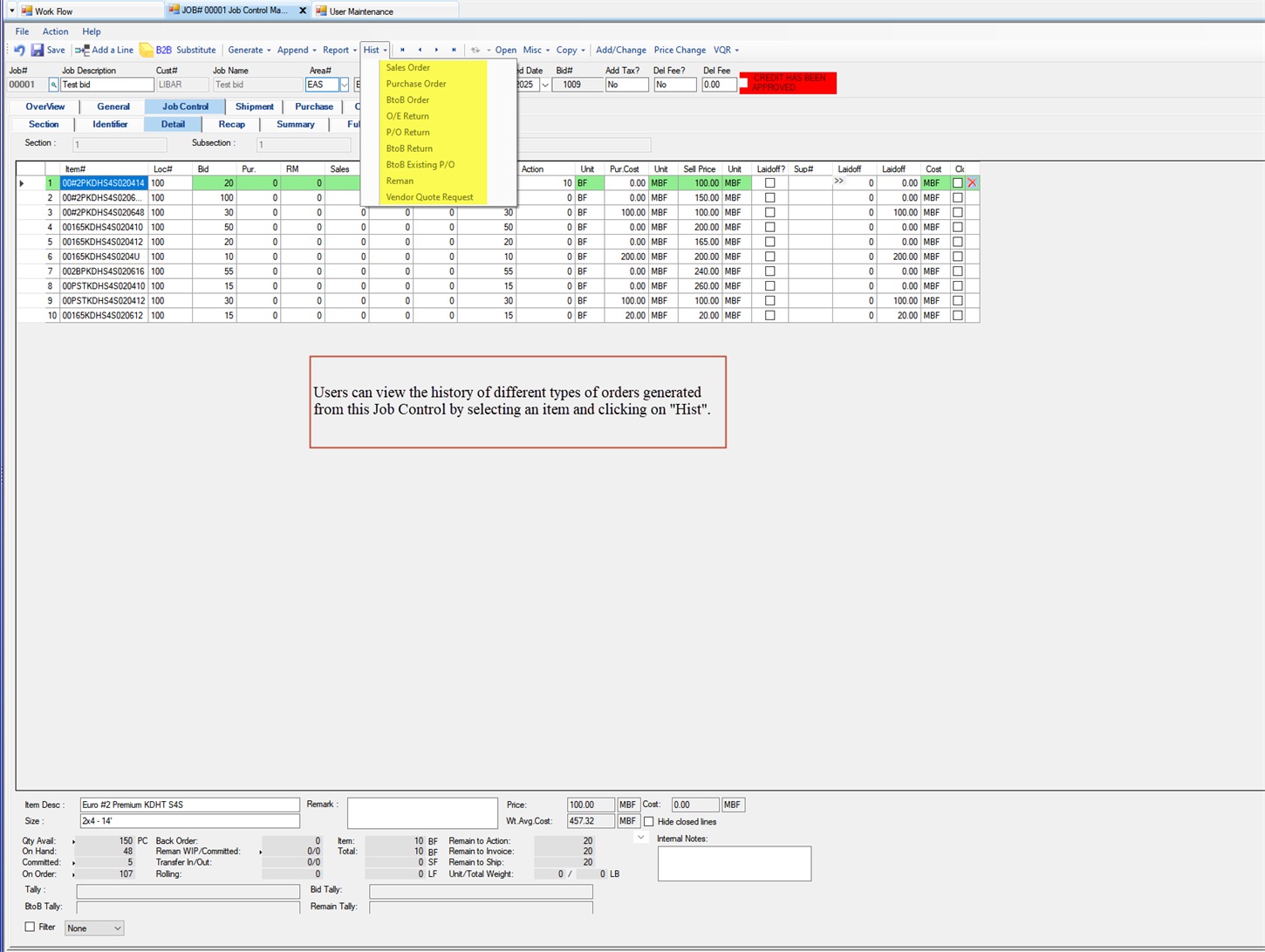Go to first record navigation arrow
Image resolution: width=1265 pixels, height=952 pixels.
[x=402, y=51]
